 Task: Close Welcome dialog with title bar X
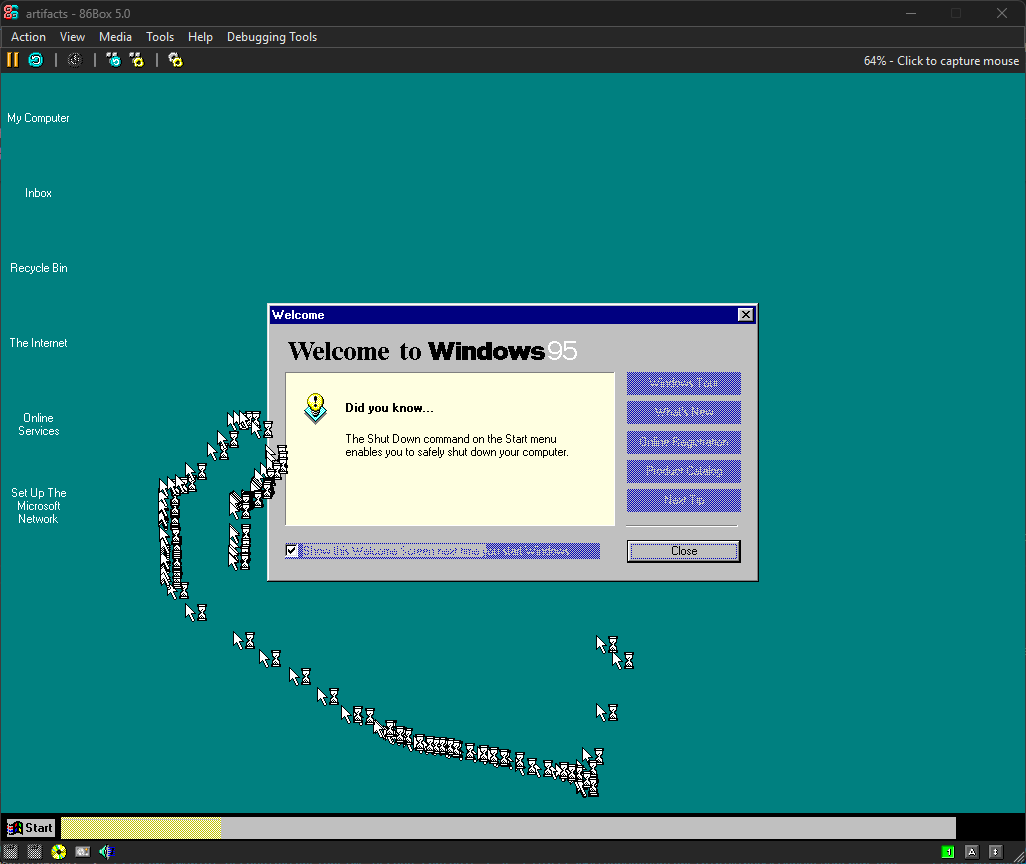pyautogui.click(x=745, y=315)
